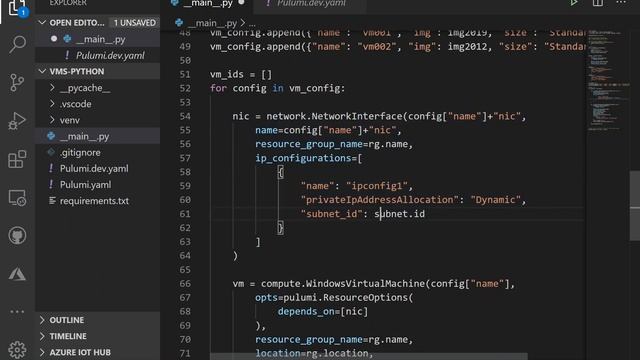This screenshot has width=640, height=360.
Task: Click "opts=pulumi.ResourceOptions(" on line 67
Action: pyautogui.click(x=334, y=298)
